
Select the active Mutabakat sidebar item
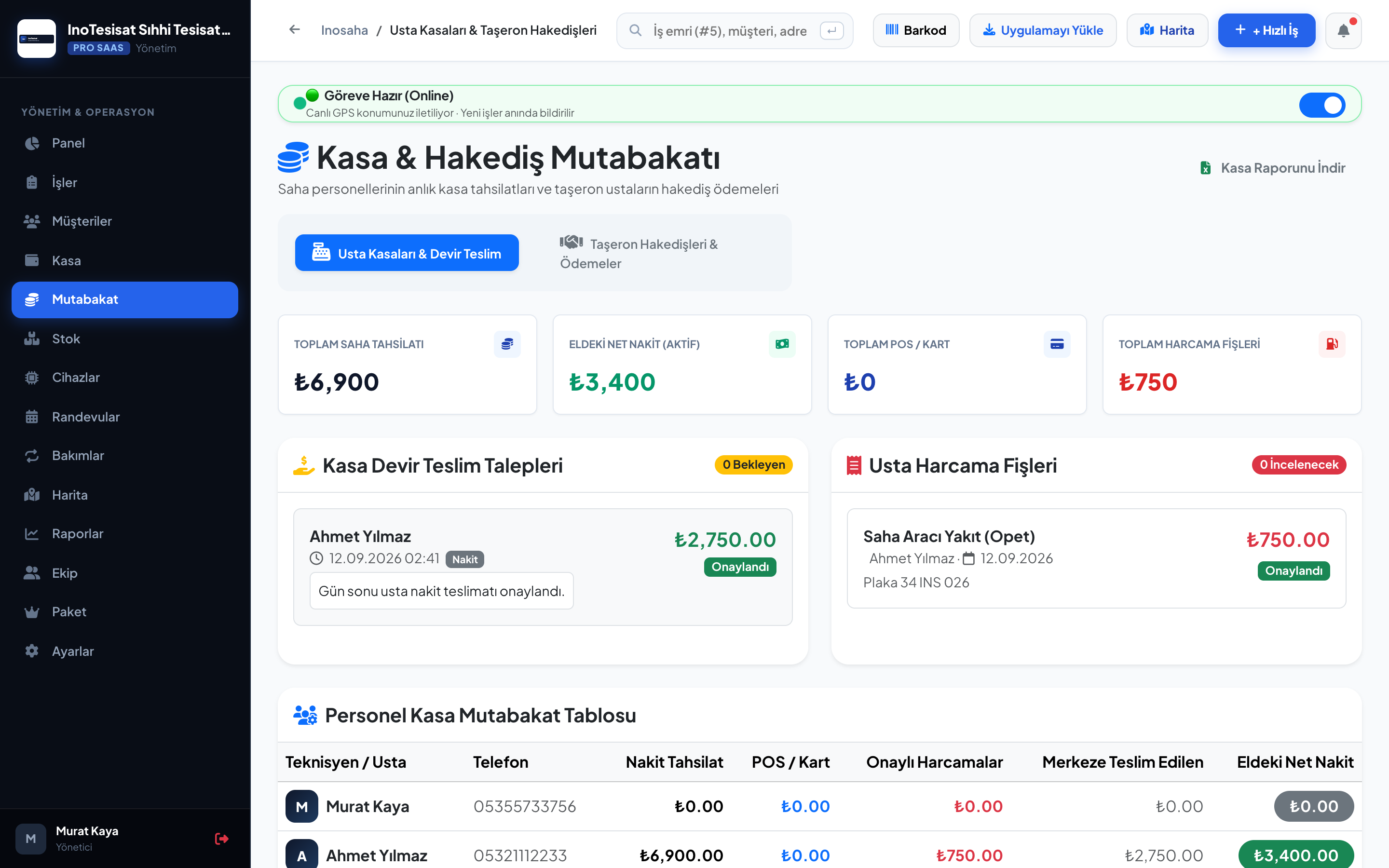pyautogui.click(x=124, y=299)
